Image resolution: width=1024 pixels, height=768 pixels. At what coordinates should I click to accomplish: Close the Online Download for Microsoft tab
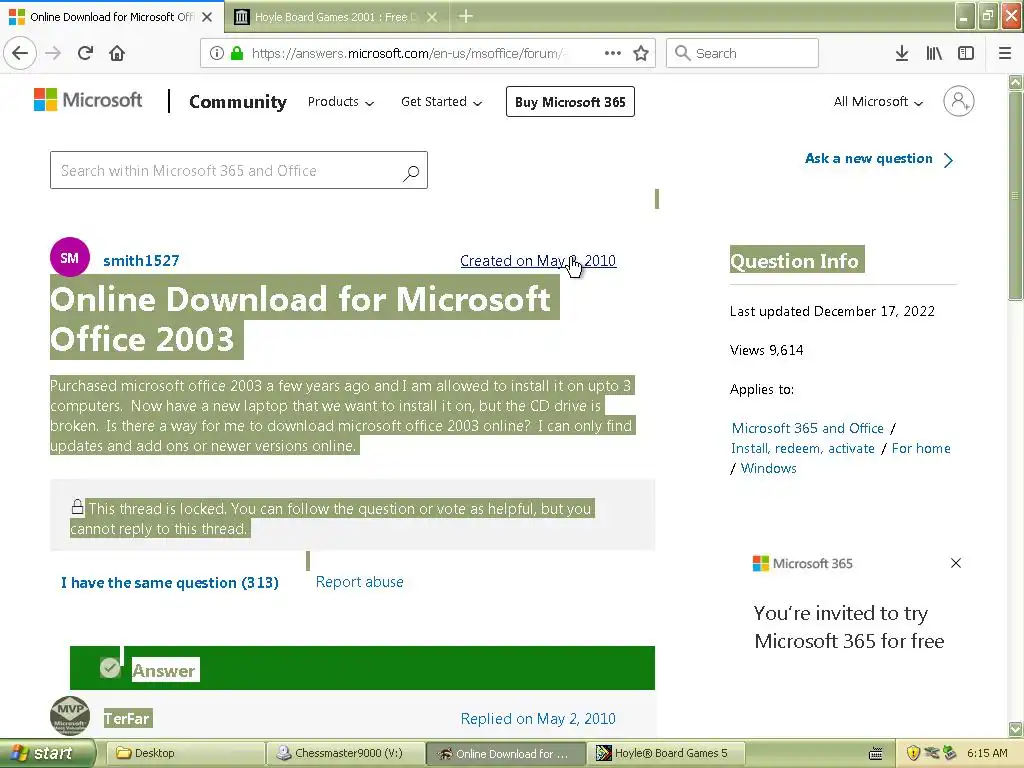tap(207, 17)
